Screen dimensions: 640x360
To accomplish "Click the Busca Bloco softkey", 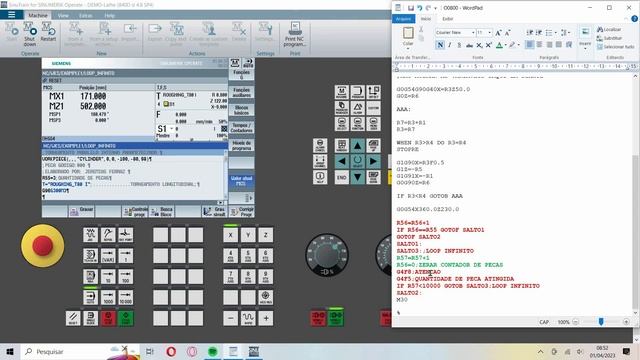I will click(162, 211).
